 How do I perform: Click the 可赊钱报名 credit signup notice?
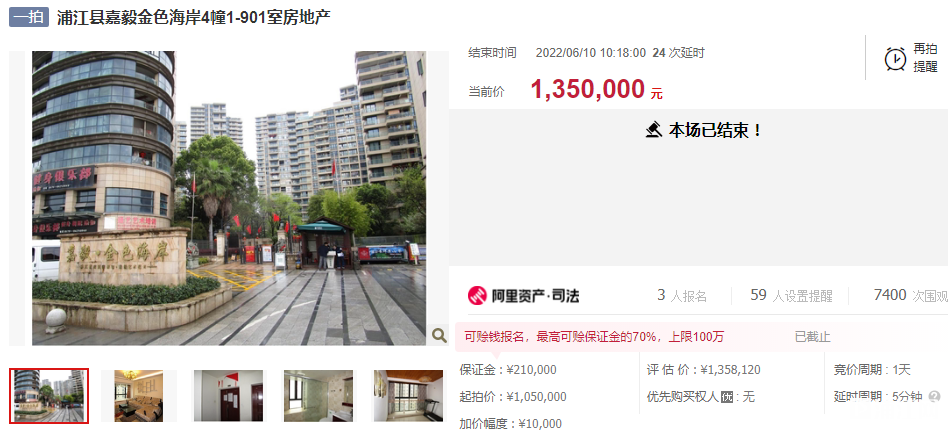tap(594, 337)
